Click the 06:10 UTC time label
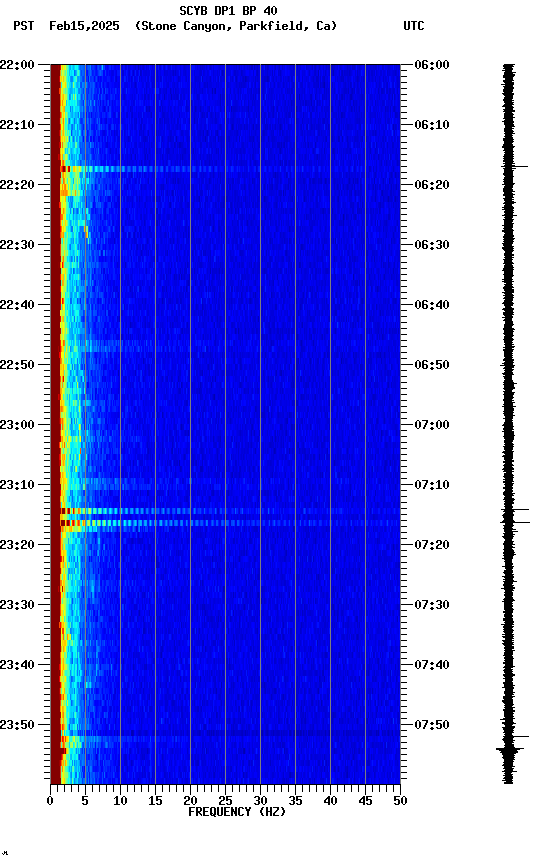Screen dimensions: 552x864 tap(432, 125)
